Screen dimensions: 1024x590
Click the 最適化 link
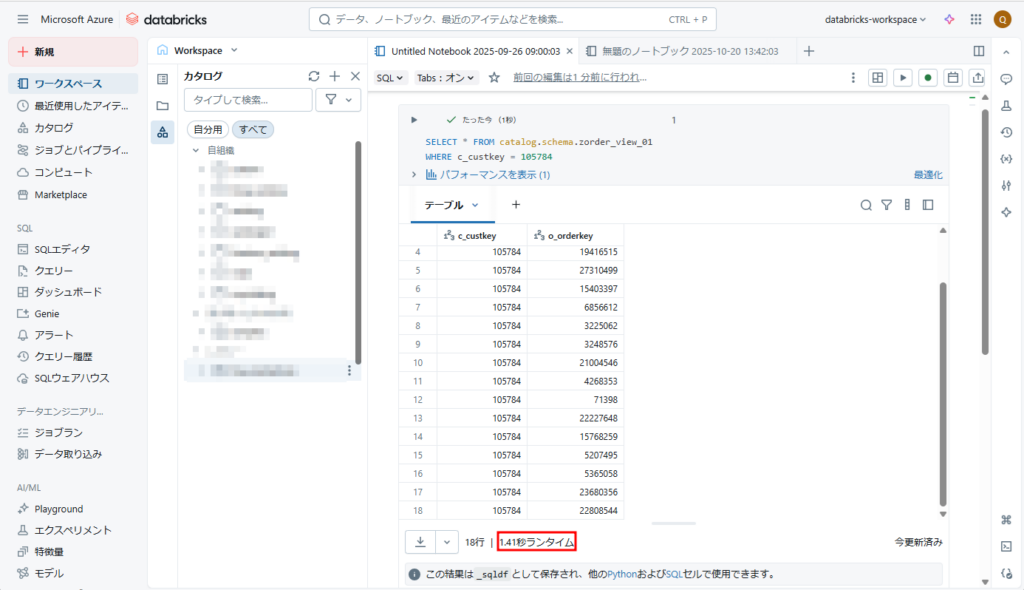pos(927,175)
